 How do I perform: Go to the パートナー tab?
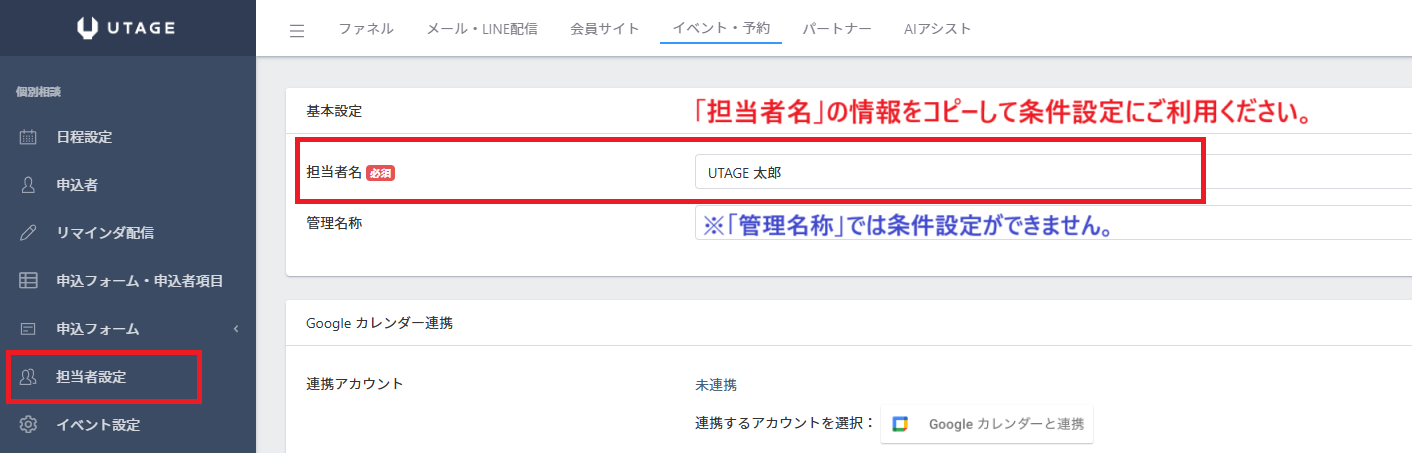click(836, 29)
